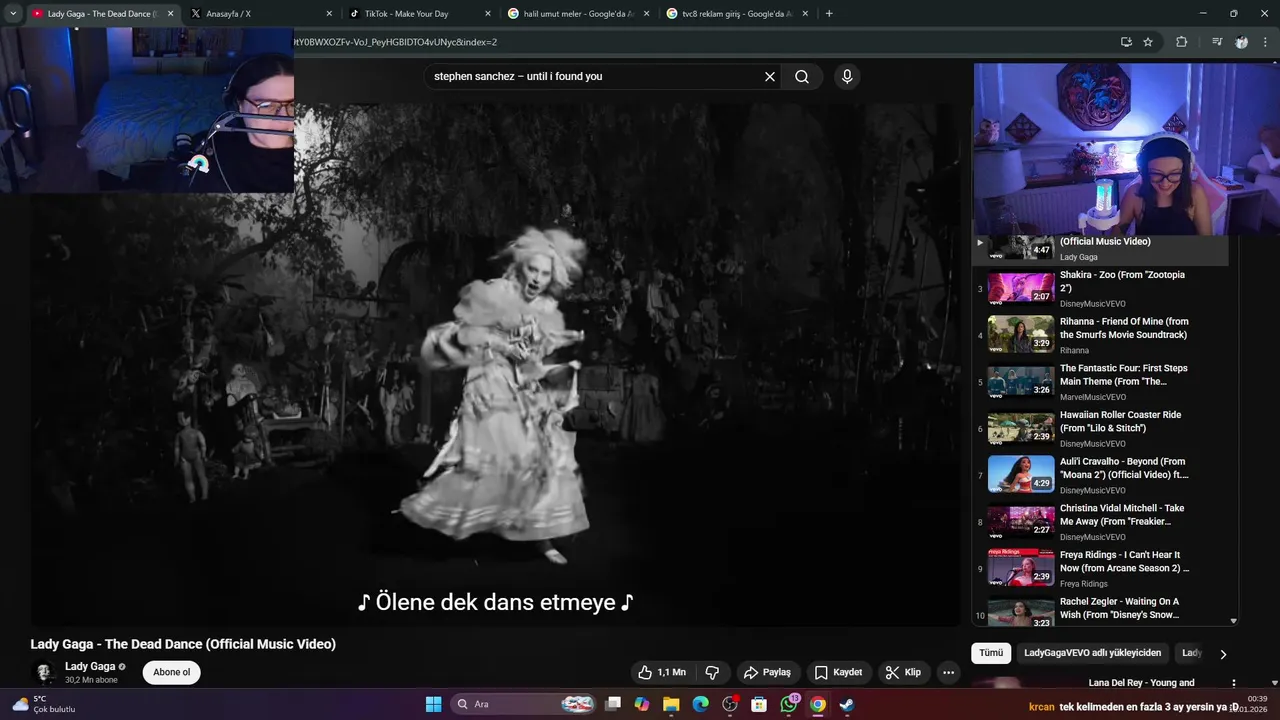Open Microsoft Edge from the taskbar
The height and width of the screenshot is (720, 1280).
point(700,704)
